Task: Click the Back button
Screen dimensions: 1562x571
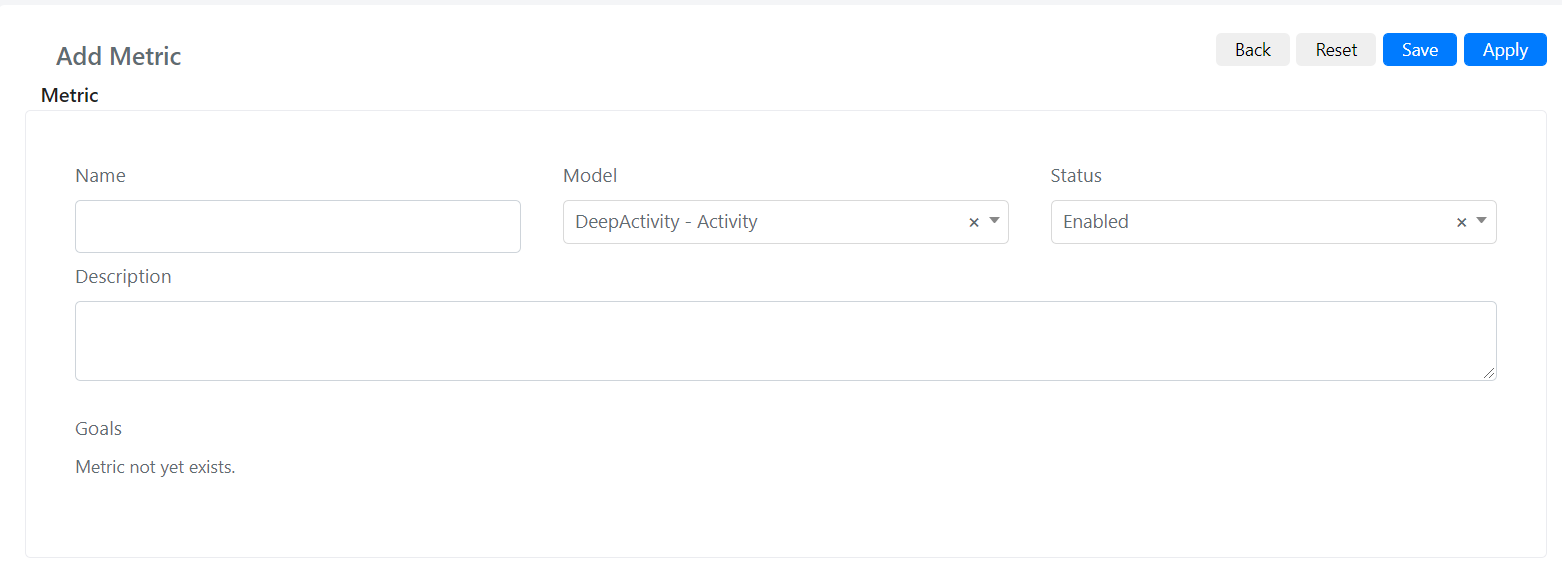Action: [x=1252, y=50]
